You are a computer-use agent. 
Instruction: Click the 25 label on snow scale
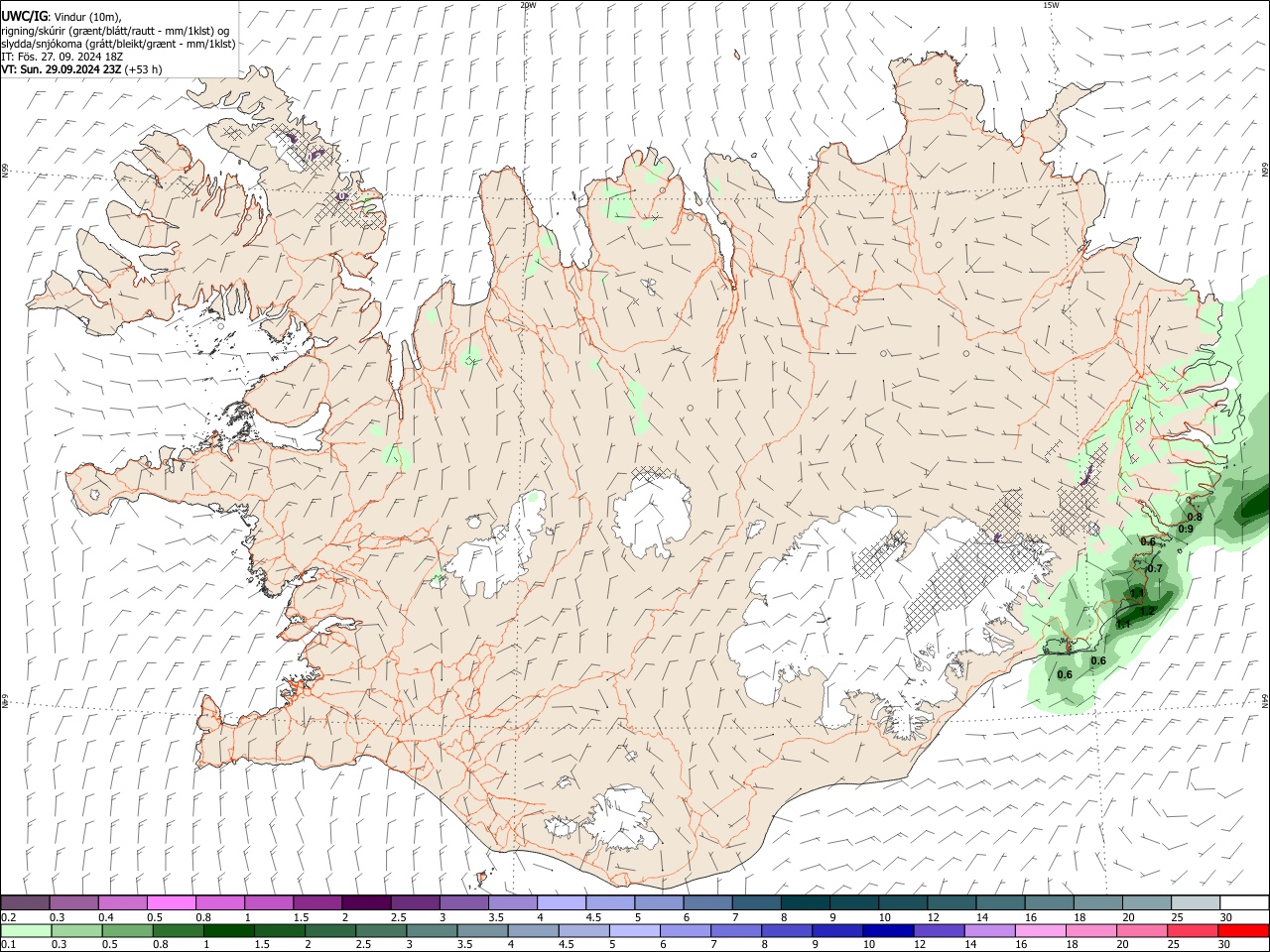pyautogui.click(x=1177, y=917)
